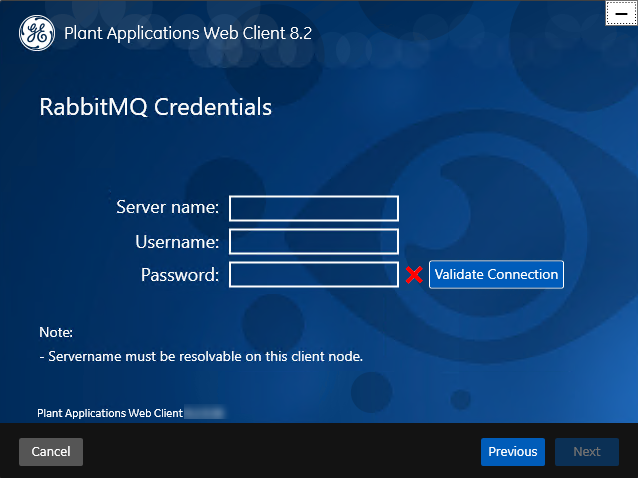The image size is (638, 478).
Task: Click the Plant Applications Web Client 8.2 title
Action: point(188,33)
